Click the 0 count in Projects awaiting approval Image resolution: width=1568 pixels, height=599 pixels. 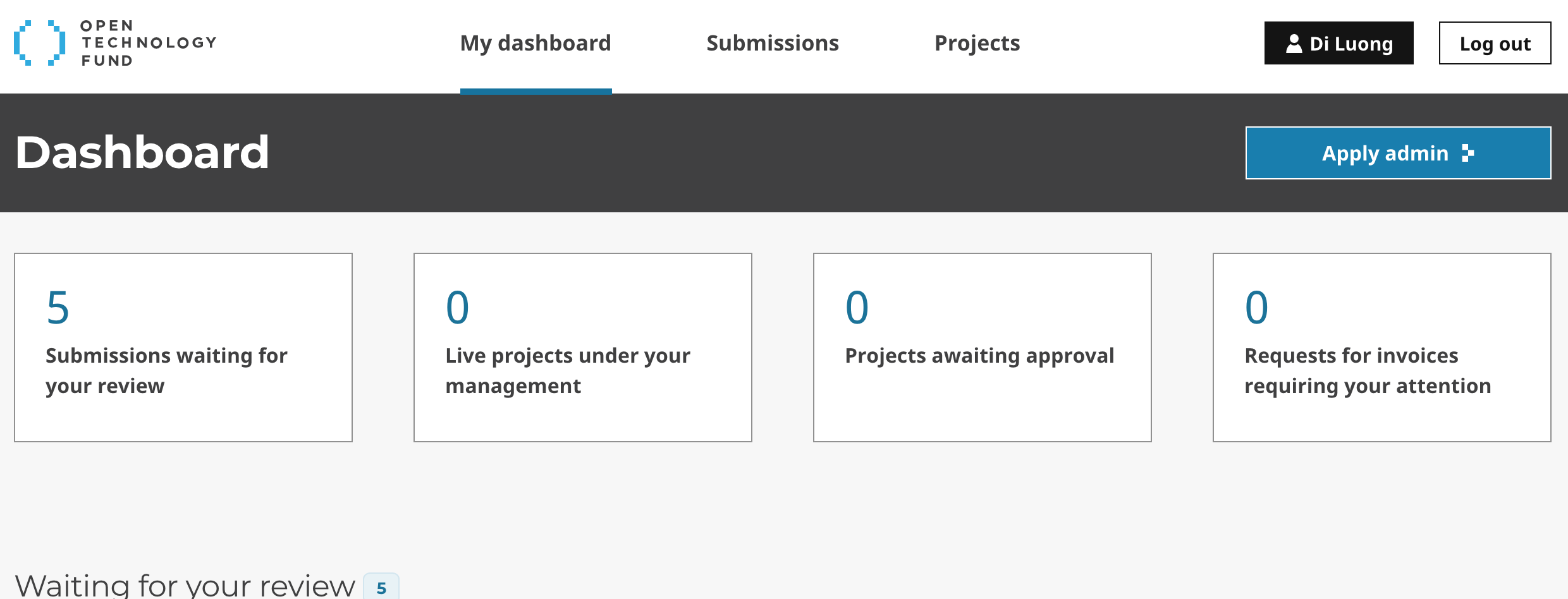tap(857, 308)
